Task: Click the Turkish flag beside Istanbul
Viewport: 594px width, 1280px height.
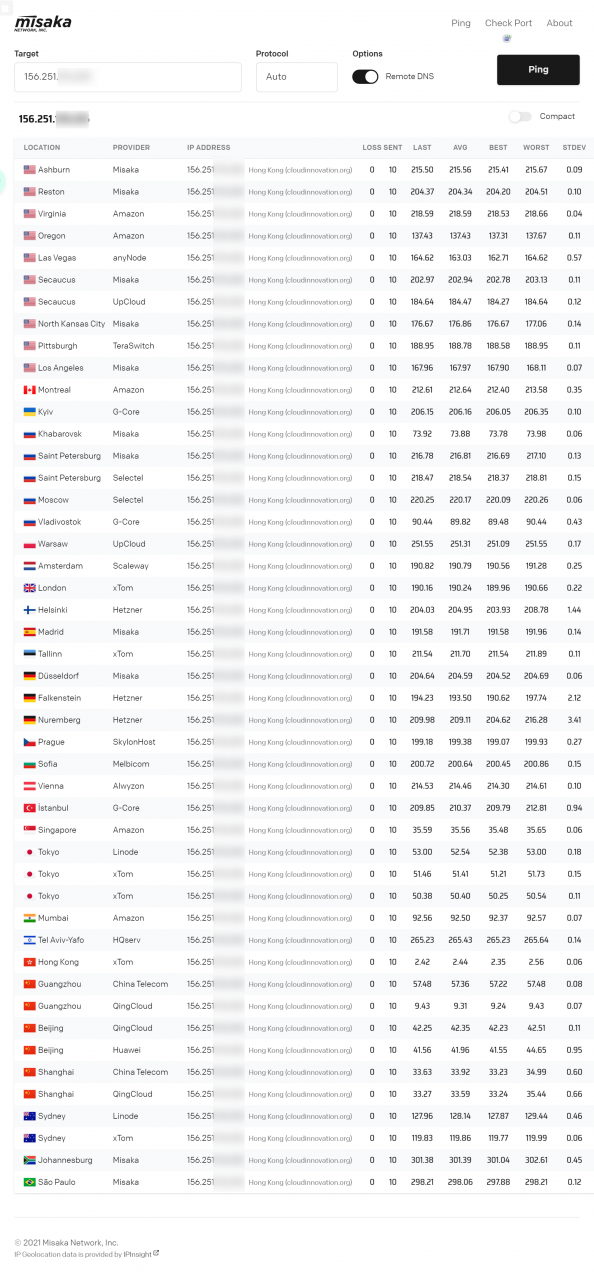Action: [x=30, y=808]
